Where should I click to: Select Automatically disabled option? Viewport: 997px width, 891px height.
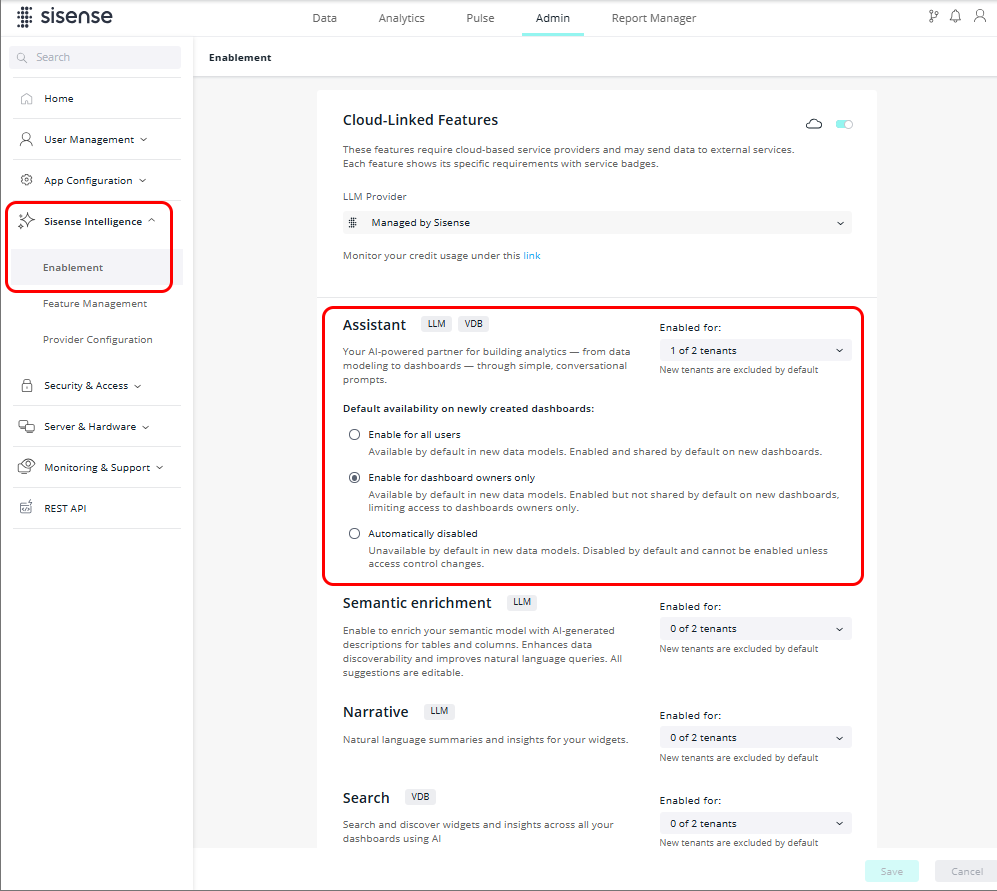[x=354, y=534]
